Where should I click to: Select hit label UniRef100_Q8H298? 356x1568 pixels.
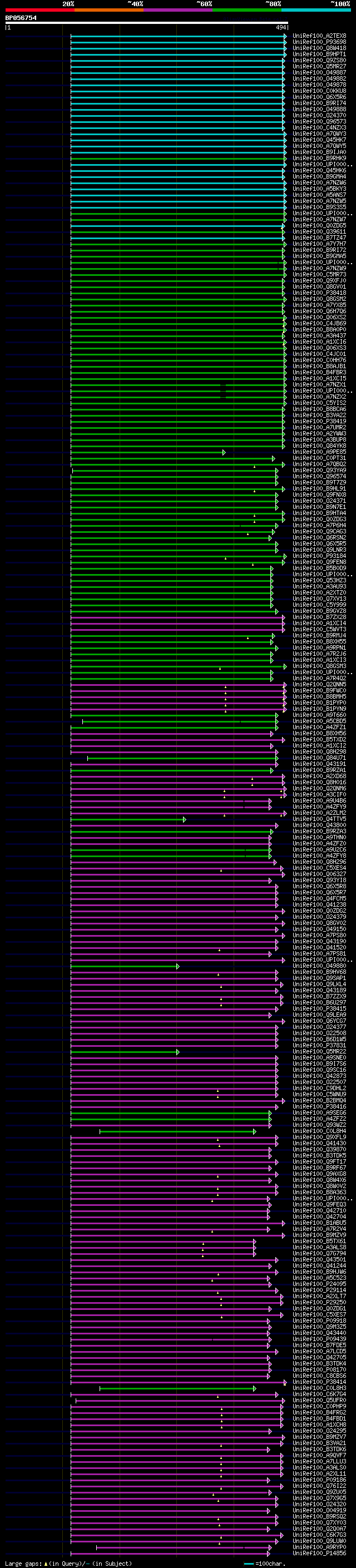pyautogui.click(x=319, y=752)
